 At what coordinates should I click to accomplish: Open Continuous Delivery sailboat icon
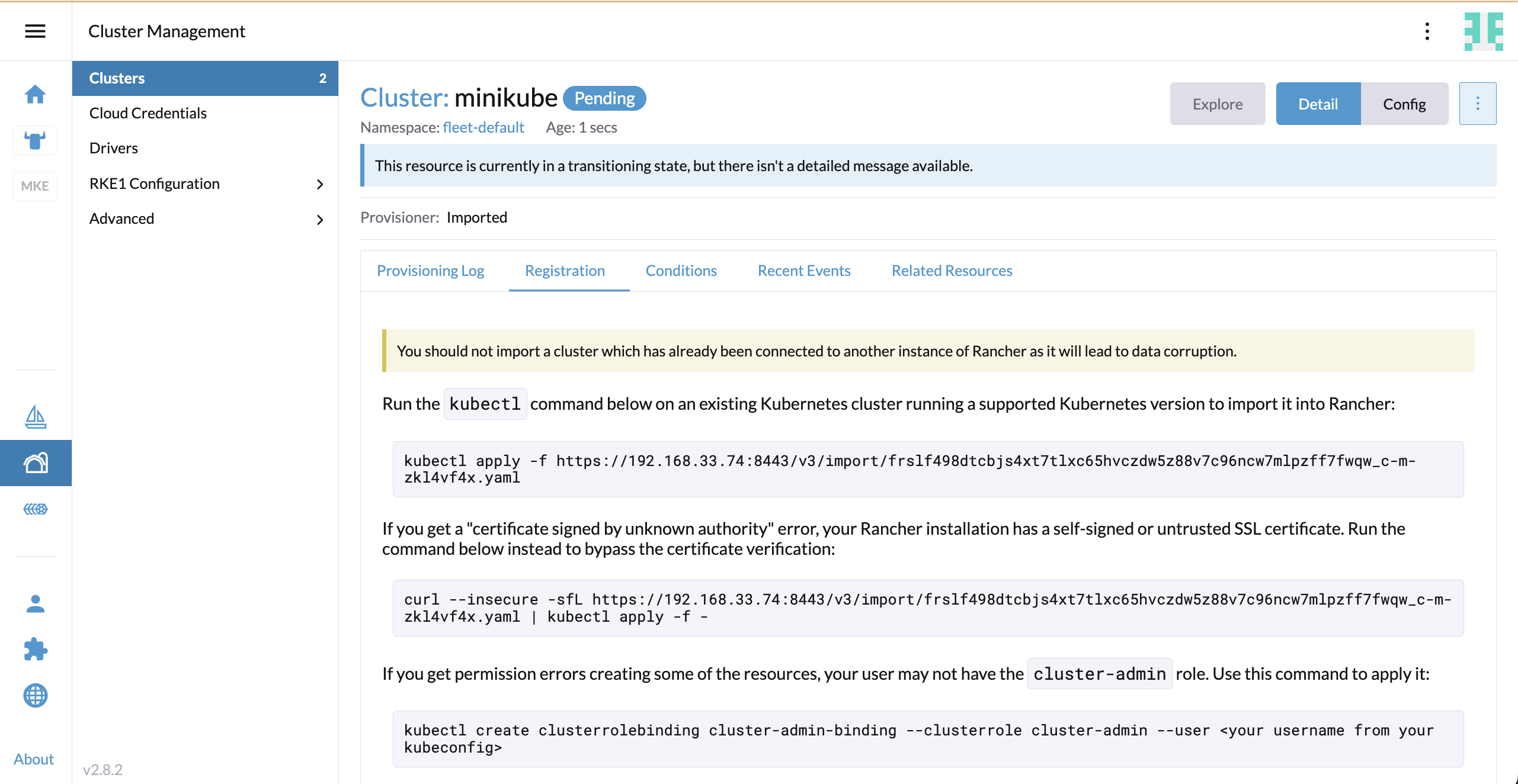coord(36,417)
